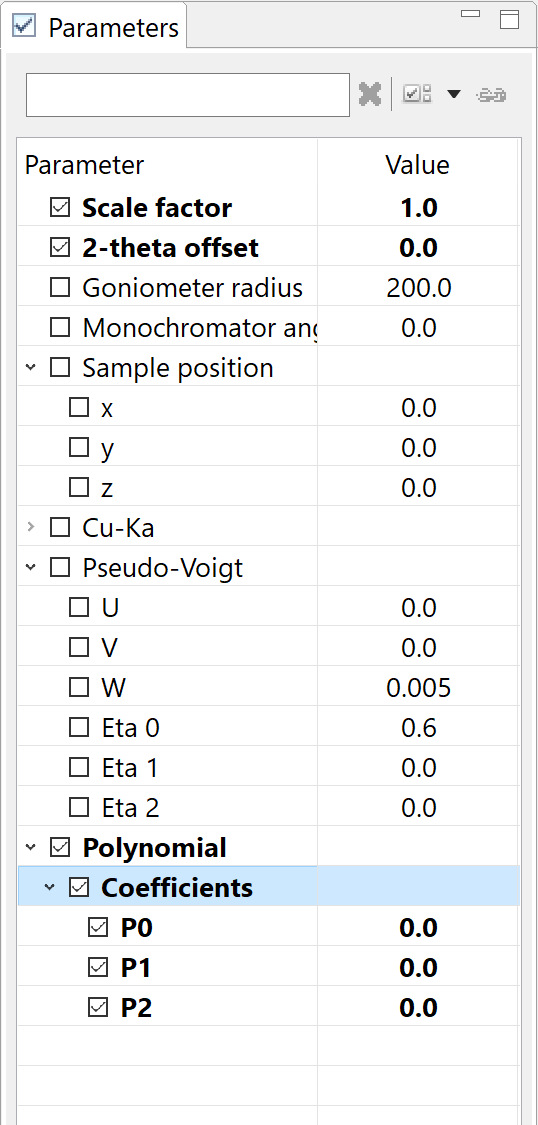Select the Eta 0 value cell 0.6
This screenshot has width=538, height=1125.
tap(419, 728)
